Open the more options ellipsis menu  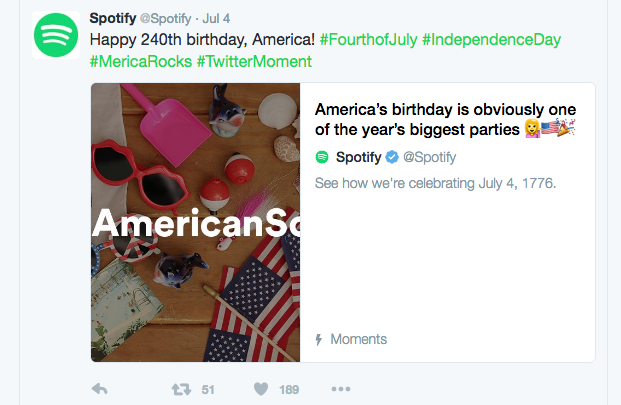pyautogui.click(x=341, y=389)
